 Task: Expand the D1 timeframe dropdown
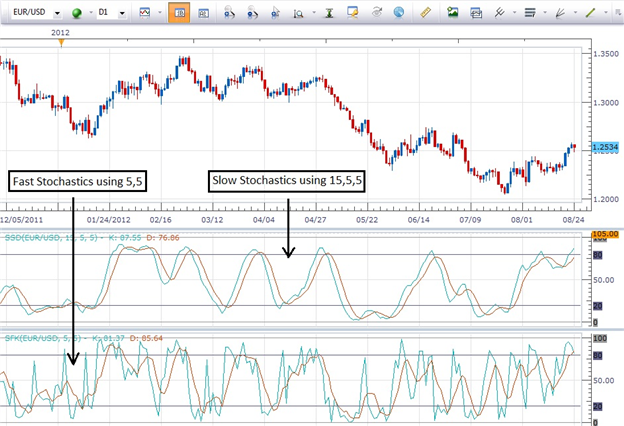122,13
